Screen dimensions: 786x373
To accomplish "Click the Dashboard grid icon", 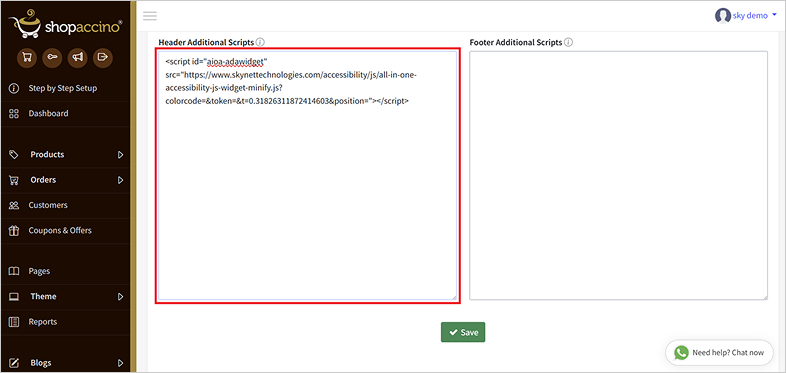I will coord(14,113).
